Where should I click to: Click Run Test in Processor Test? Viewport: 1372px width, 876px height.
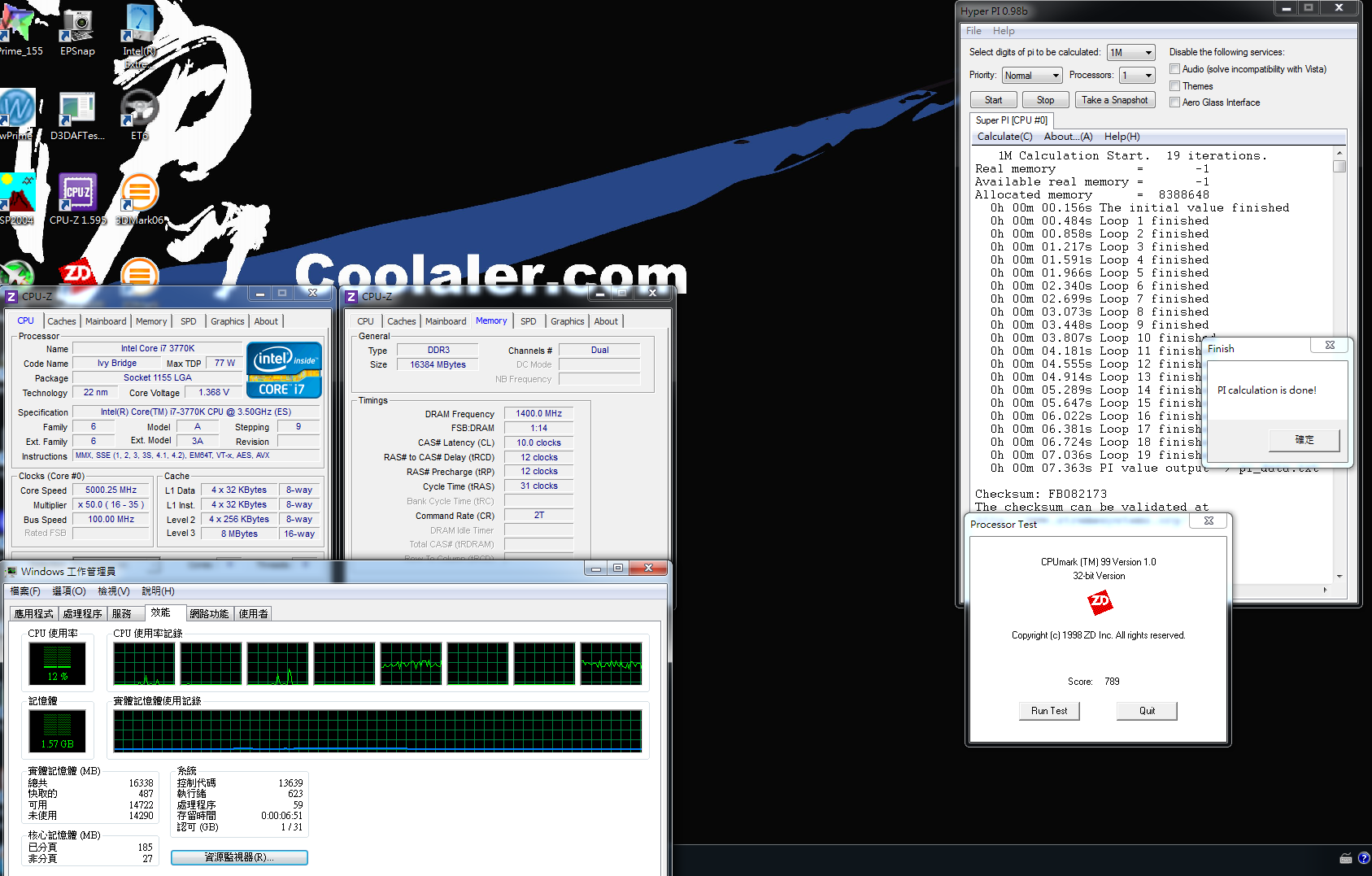coord(1049,711)
